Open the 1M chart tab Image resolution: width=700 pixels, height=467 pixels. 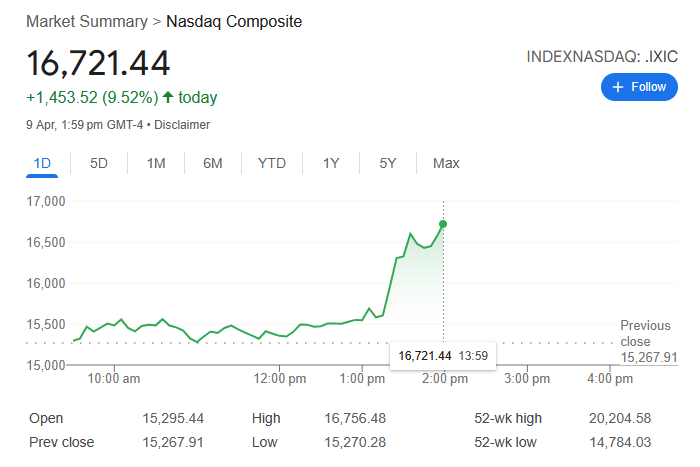[156, 163]
